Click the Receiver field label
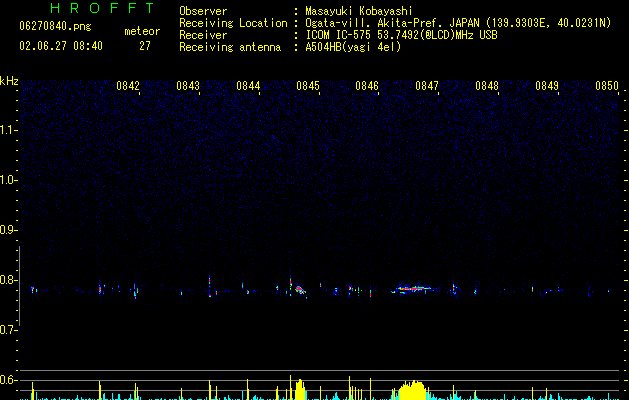 click(203, 35)
